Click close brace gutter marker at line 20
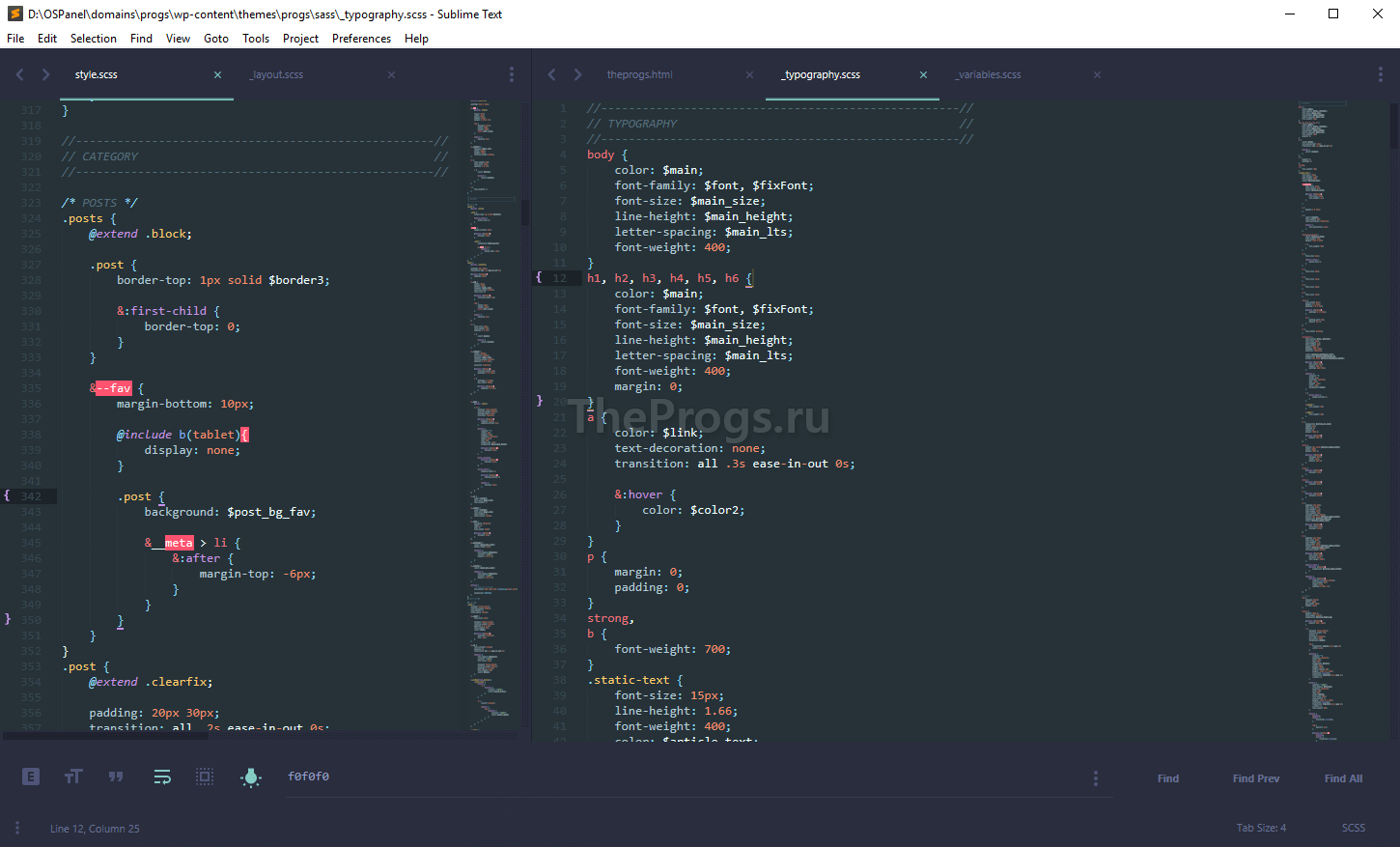 point(539,401)
